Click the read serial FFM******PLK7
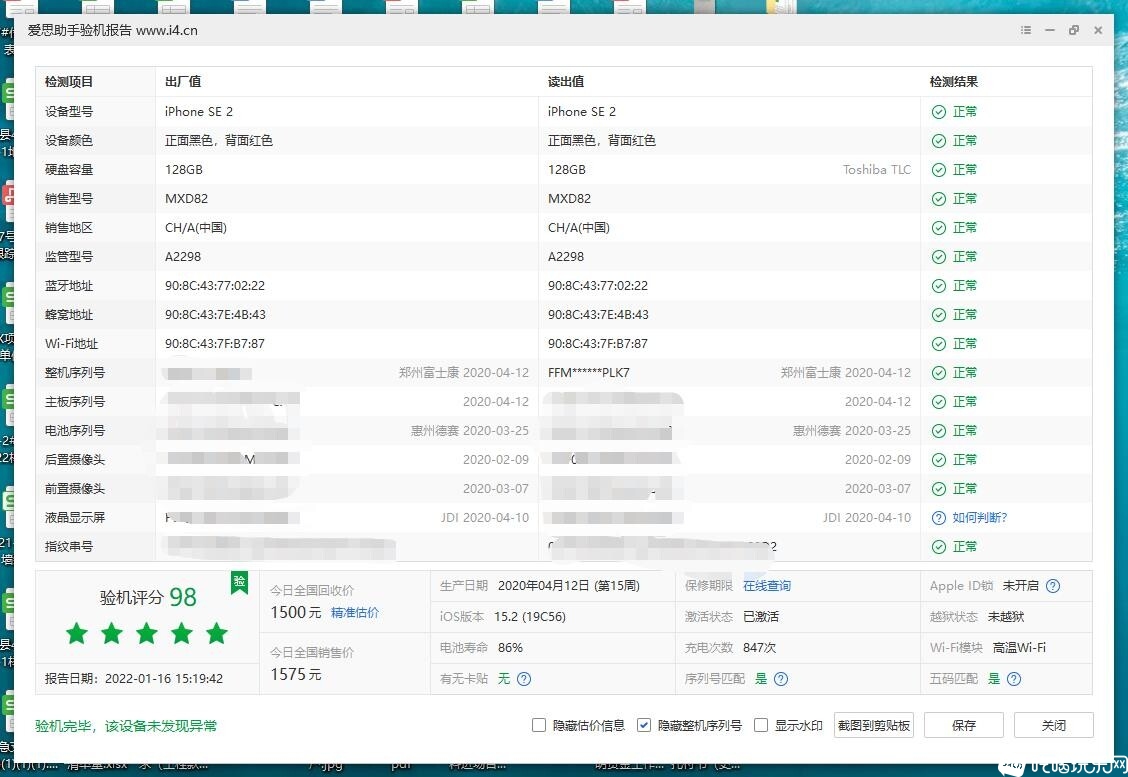The image size is (1128, 777). (x=588, y=373)
